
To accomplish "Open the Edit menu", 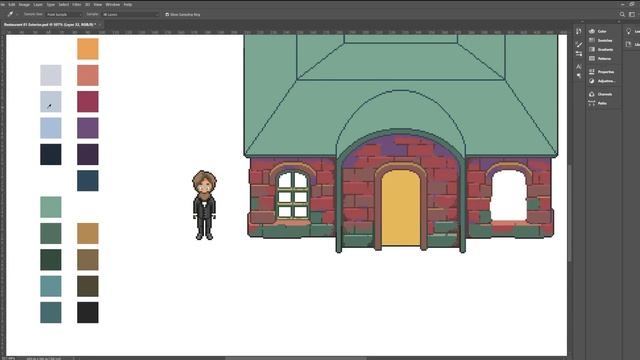I will tap(11, 4).
